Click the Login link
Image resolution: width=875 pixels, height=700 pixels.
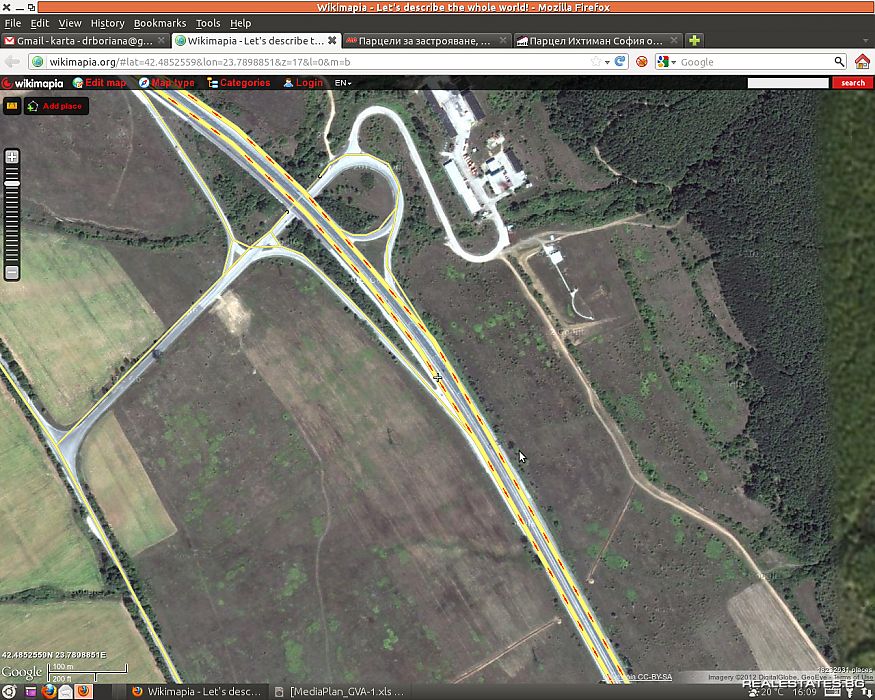[303, 83]
